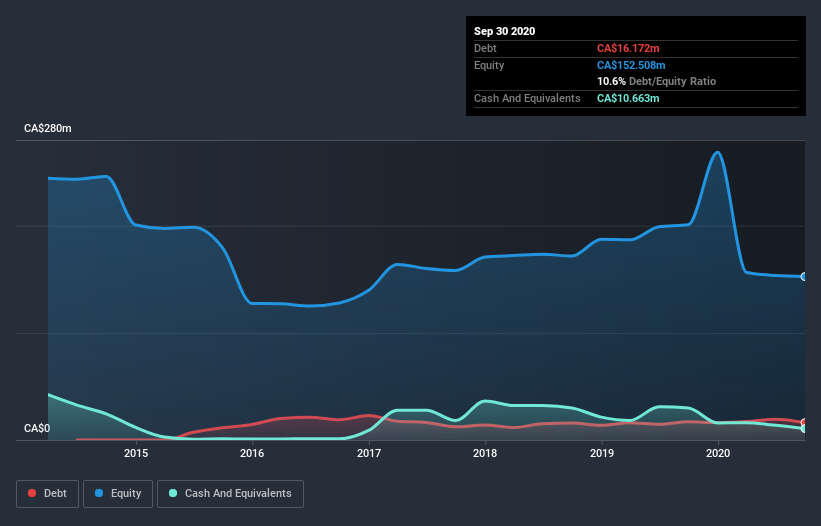821x526 pixels.
Task: Click the 2015 x-axis label
Action: [136, 453]
